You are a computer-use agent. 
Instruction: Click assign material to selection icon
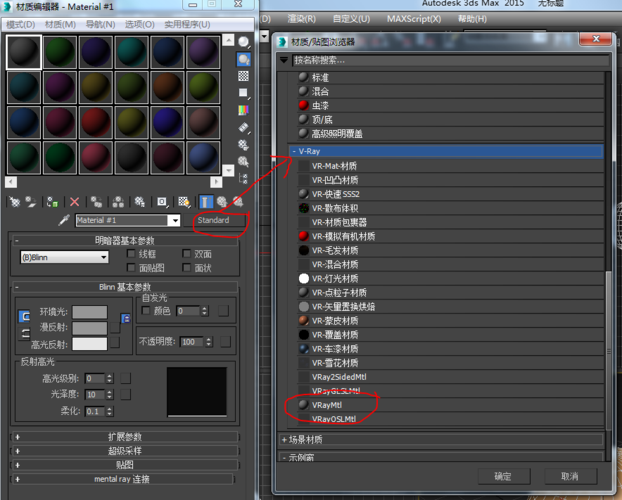52,202
